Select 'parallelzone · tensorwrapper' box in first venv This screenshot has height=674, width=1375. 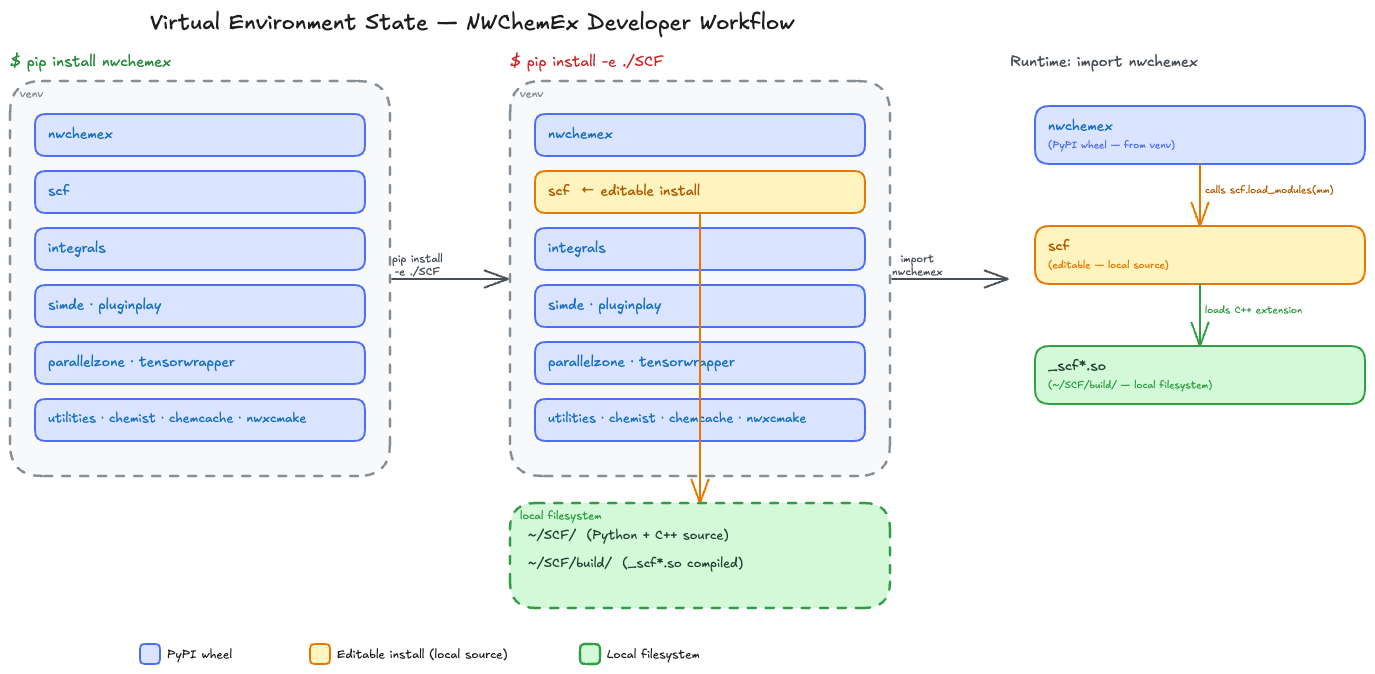pos(200,363)
